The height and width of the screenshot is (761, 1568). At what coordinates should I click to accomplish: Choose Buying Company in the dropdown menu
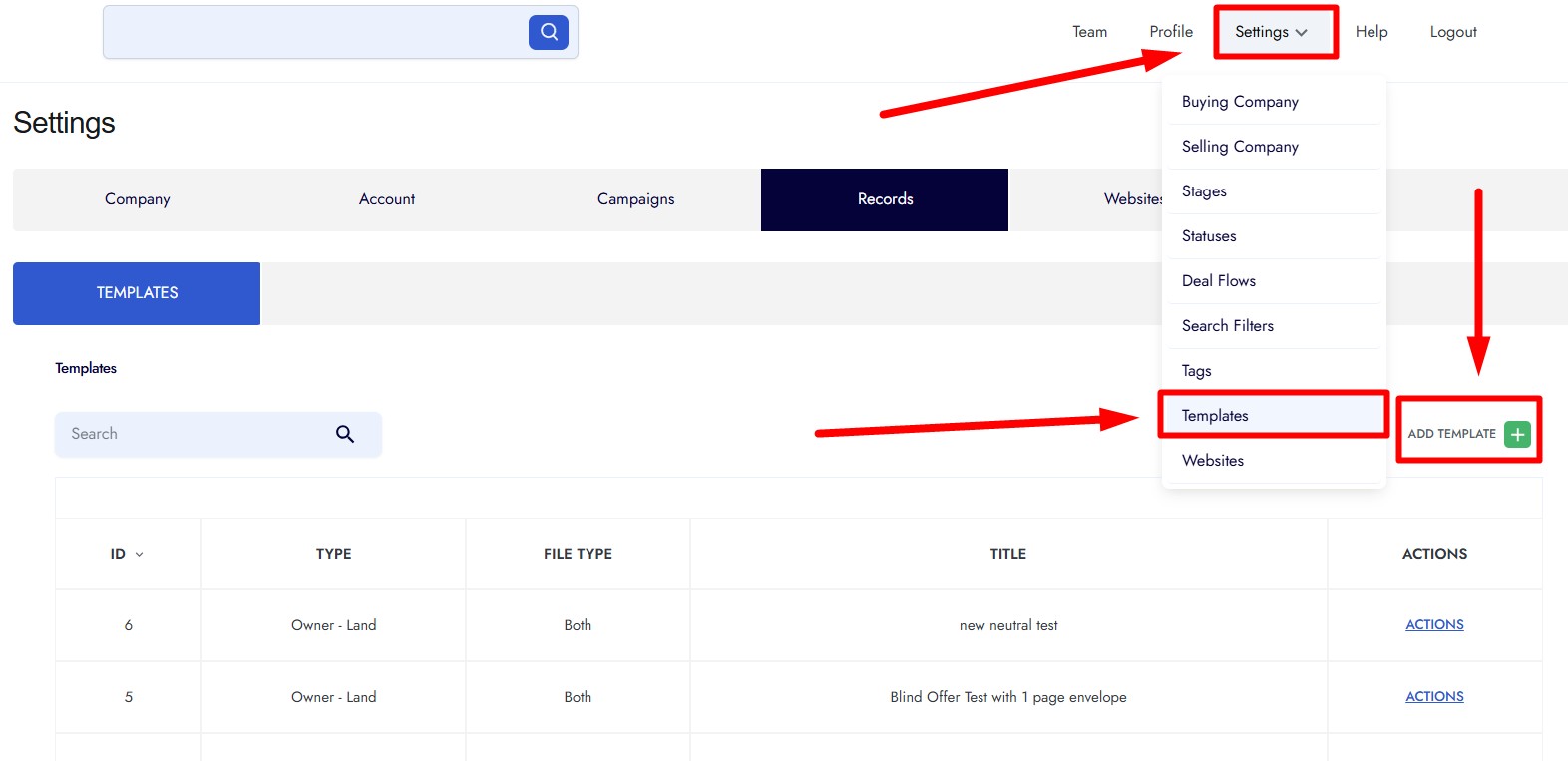[x=1240, y=102]
